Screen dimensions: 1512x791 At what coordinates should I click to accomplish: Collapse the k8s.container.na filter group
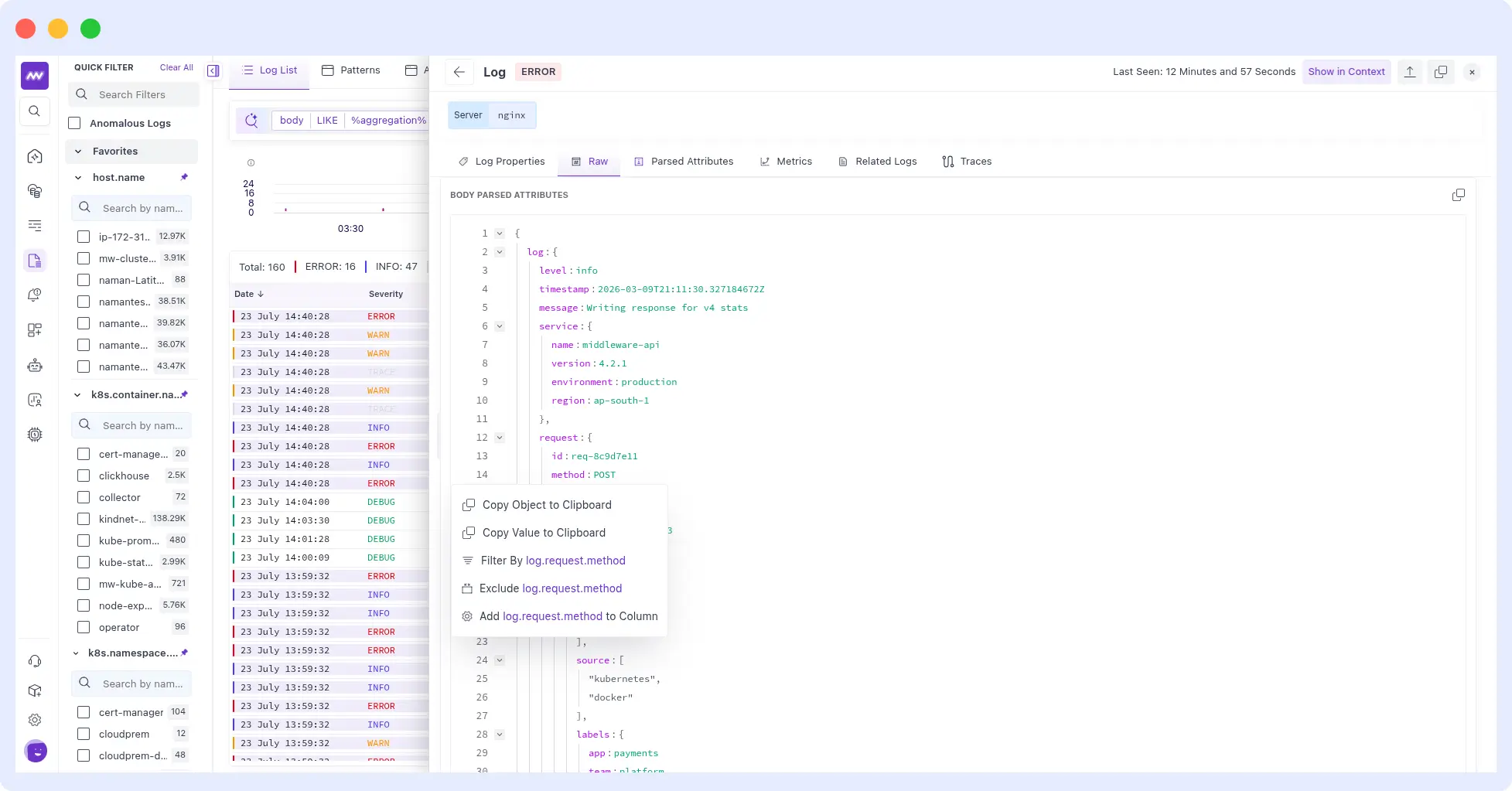click(77, 395)
